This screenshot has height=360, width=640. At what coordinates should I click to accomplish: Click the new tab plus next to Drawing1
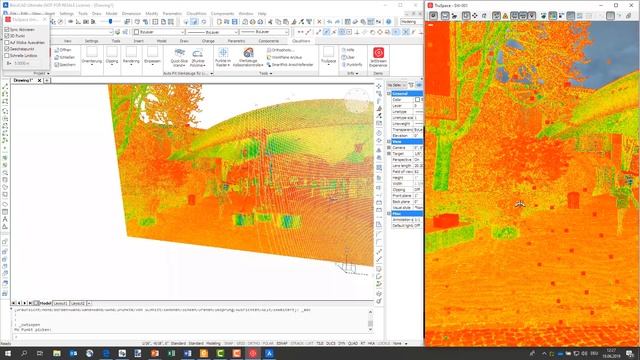click(47, 80)
